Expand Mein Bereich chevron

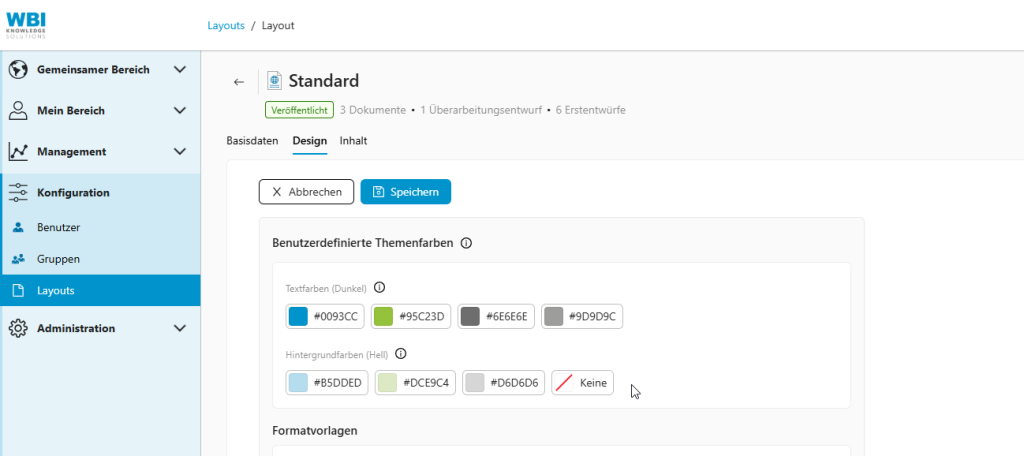[x=180, y=110]
